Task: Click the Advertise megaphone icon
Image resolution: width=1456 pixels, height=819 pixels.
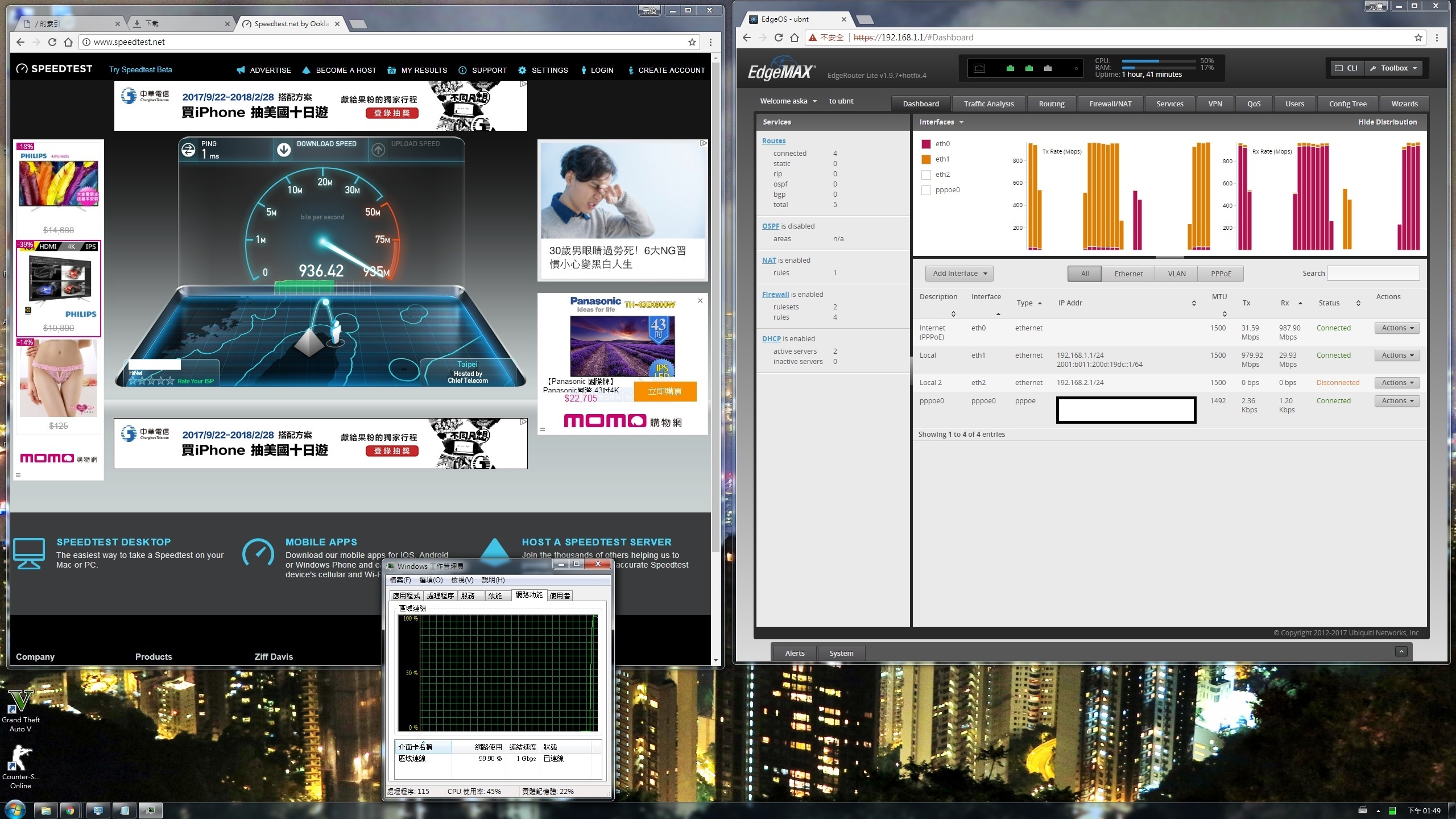Action: (241, 70)
